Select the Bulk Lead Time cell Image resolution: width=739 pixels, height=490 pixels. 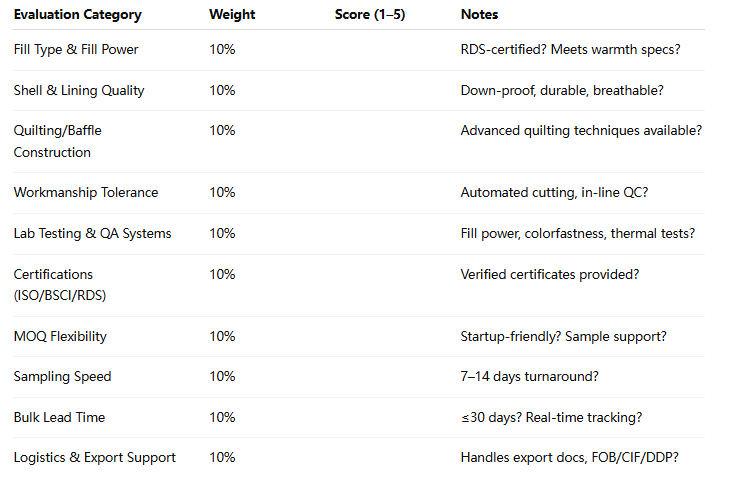[59, 417]
